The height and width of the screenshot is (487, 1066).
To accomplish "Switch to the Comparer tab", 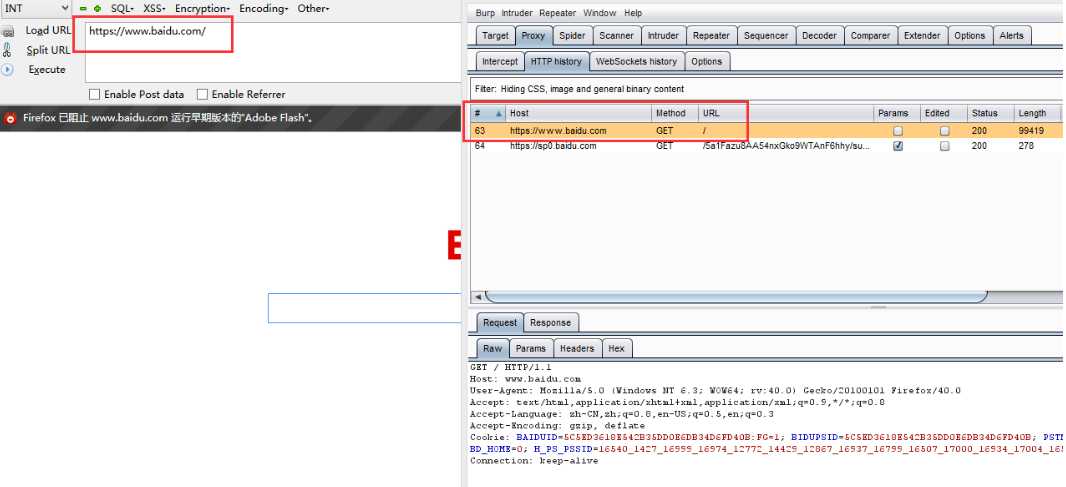I will [870, 36].
